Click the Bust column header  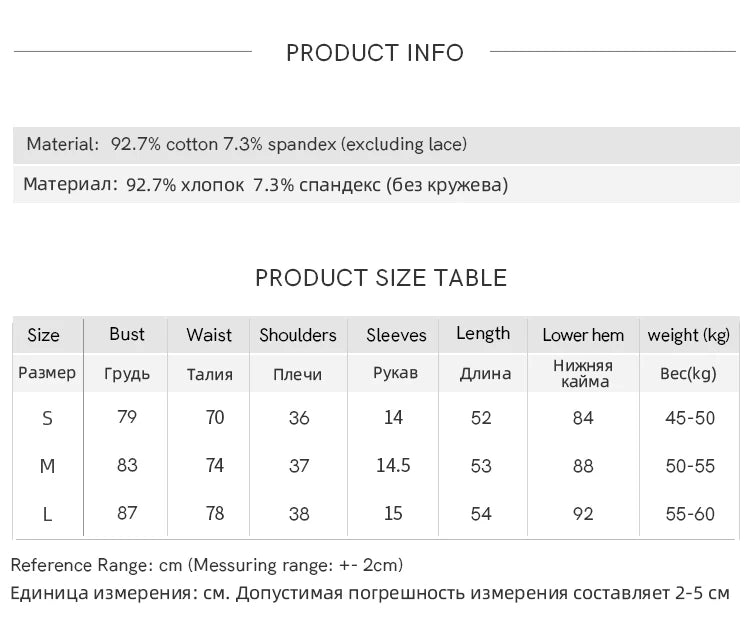(127, 334)
